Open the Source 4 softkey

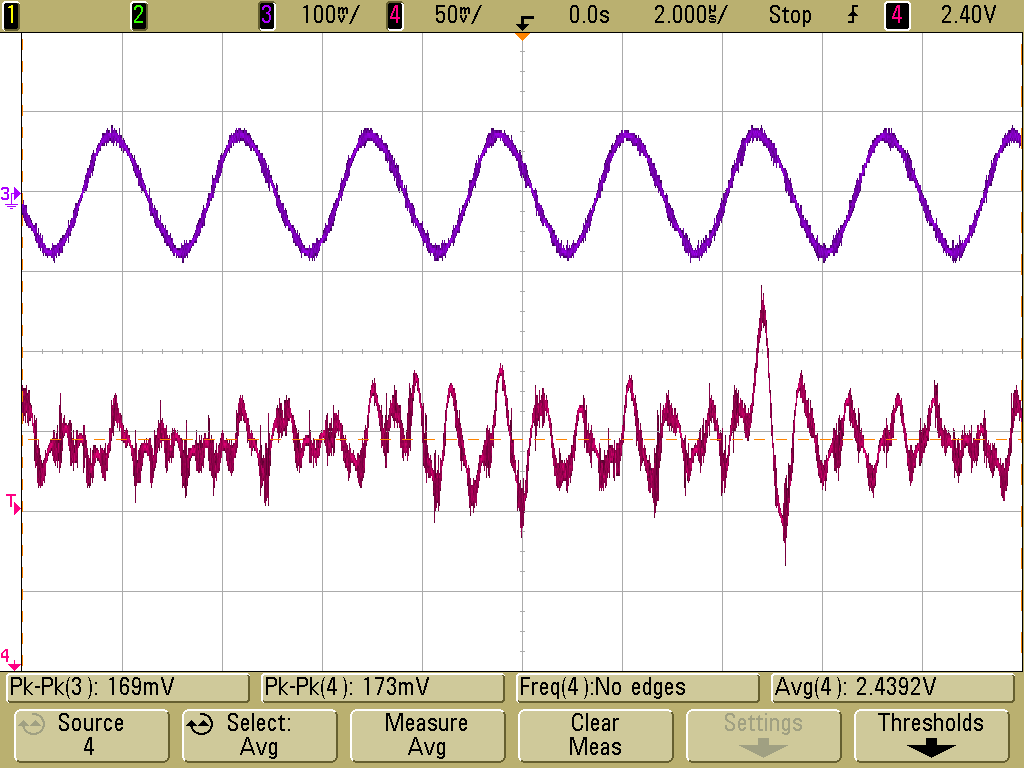click(91, 735)
